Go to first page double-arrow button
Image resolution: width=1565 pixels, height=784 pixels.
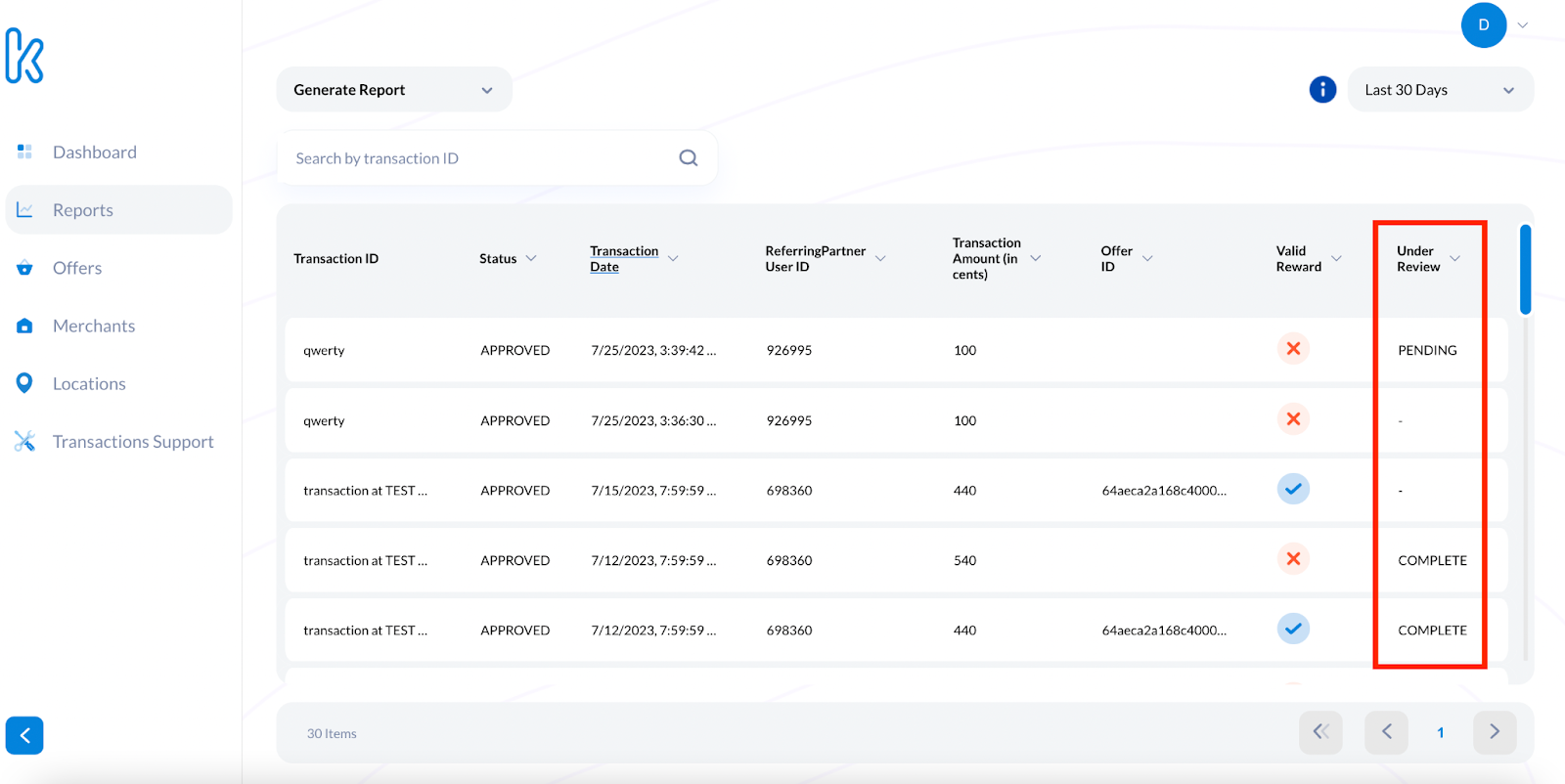coord(1320,732)
